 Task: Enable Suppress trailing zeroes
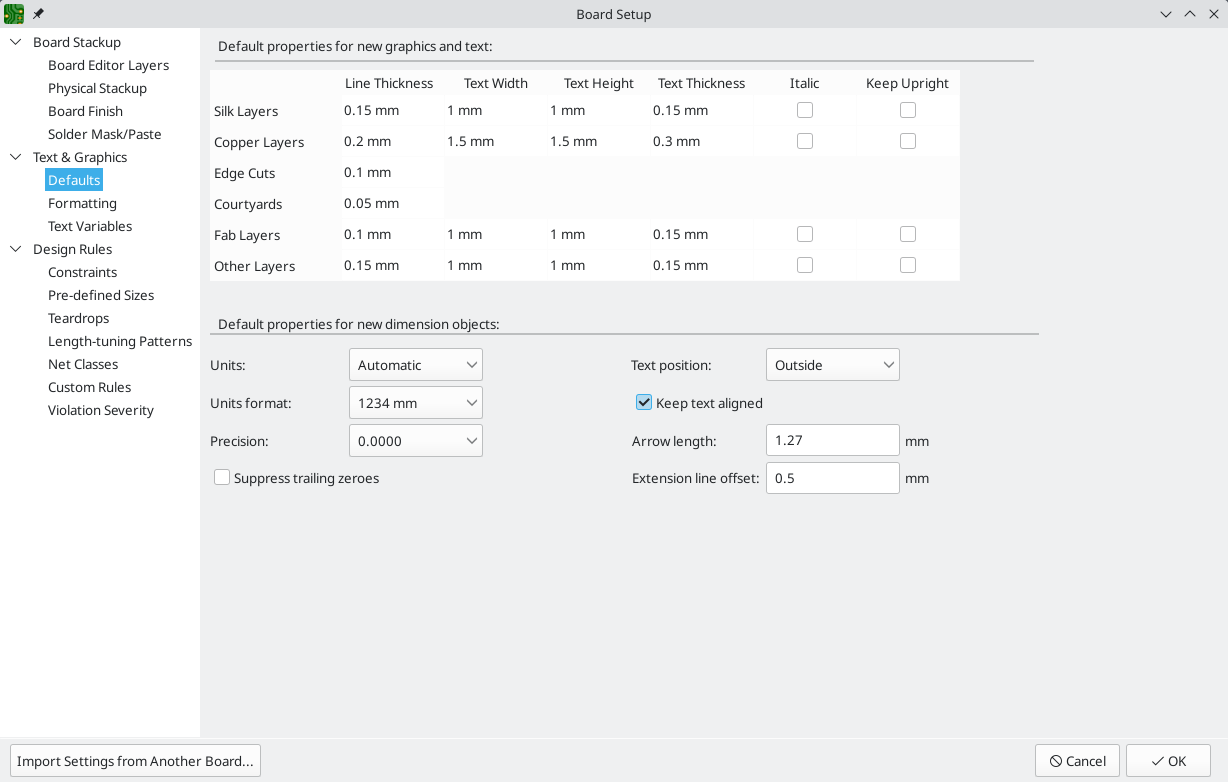pos(222,478)
